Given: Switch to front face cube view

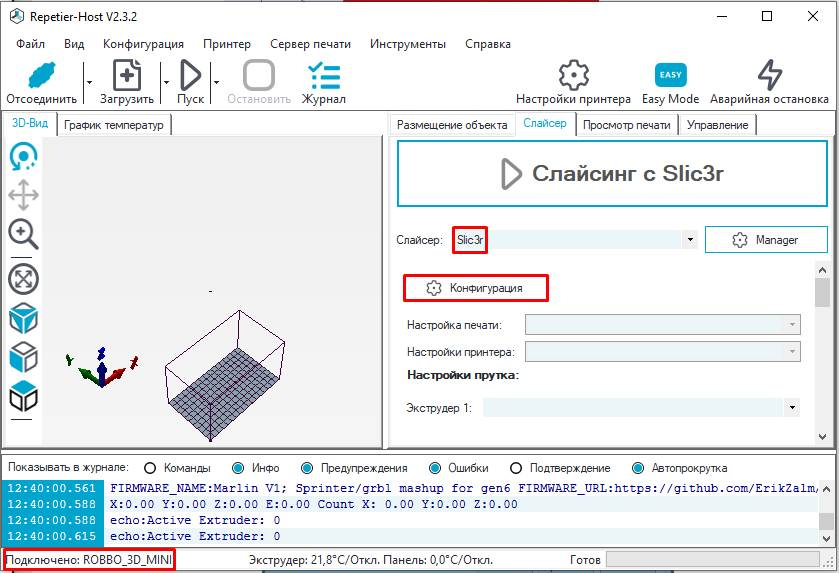Looking at the screenshot, I should [24, 357].
